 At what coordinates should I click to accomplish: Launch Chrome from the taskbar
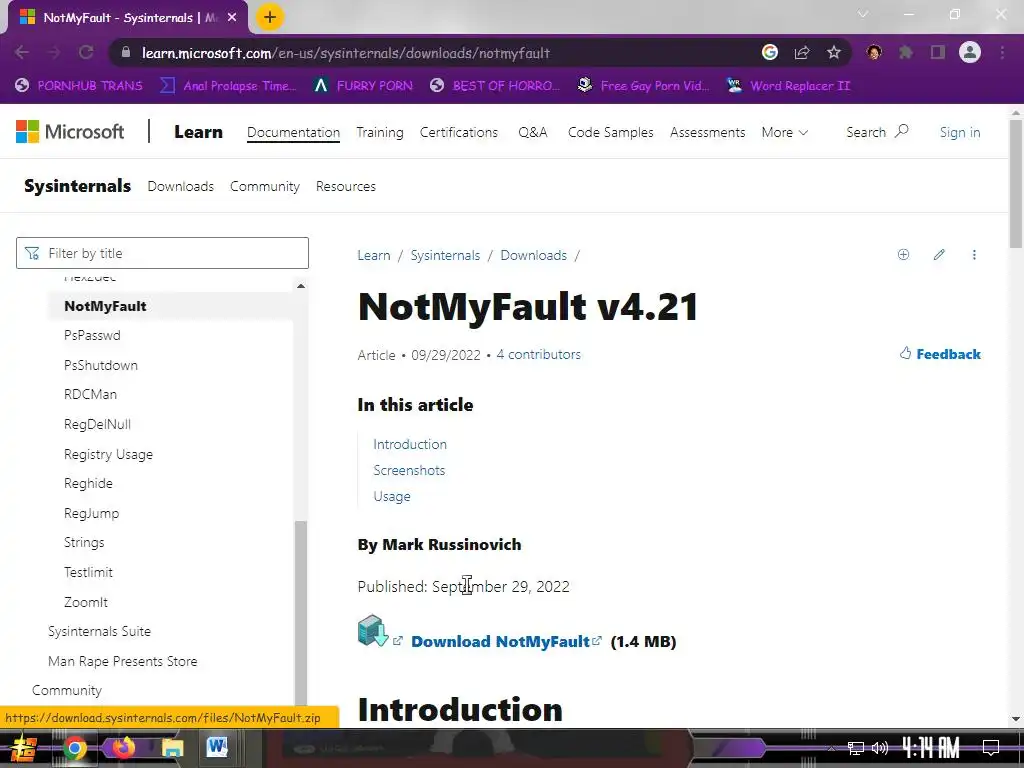pos(75,748)
